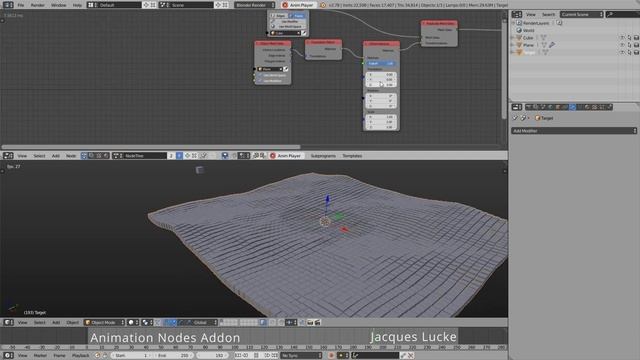Open the viewport shading selector icon
640x360 pixels.
click(132, 322)
